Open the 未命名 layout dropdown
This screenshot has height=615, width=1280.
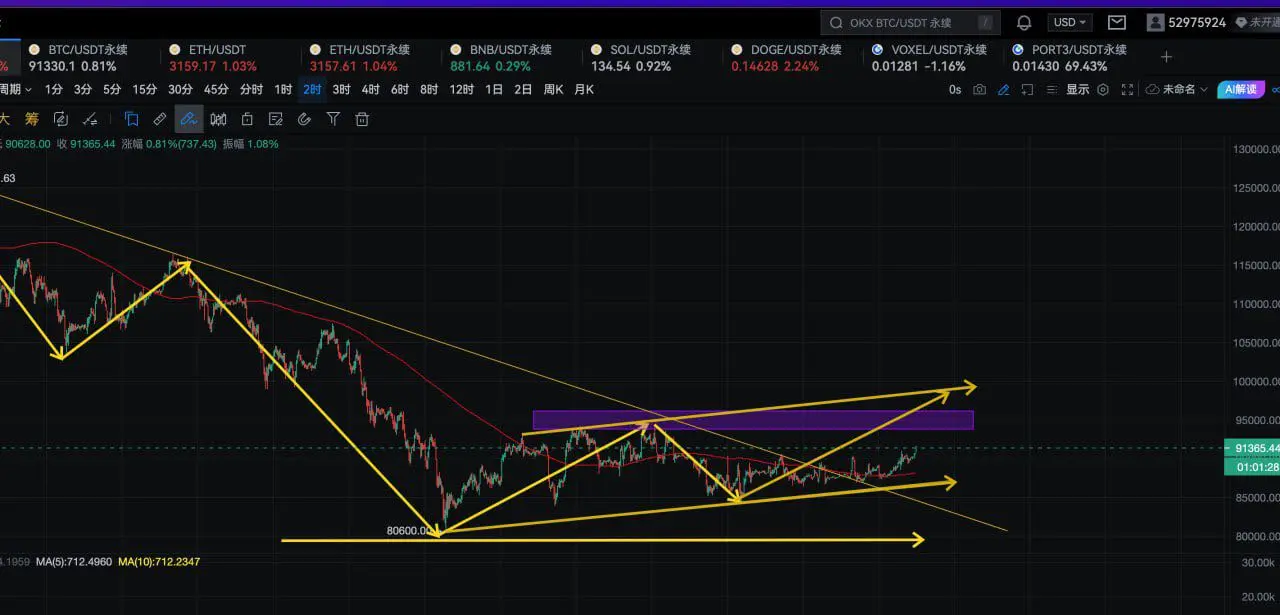pos(1177,89)
